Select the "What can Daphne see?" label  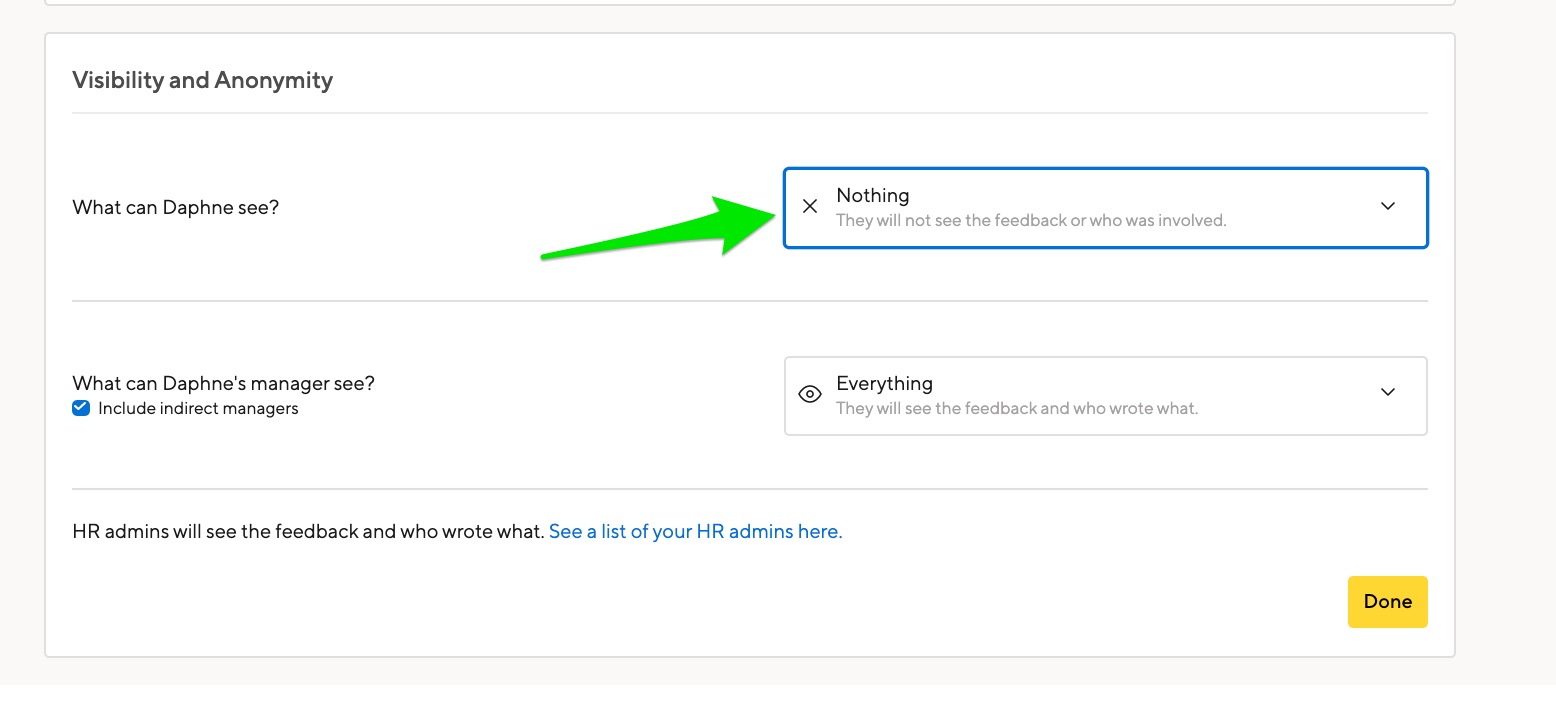pyautogui.click(x=175, y=207)
